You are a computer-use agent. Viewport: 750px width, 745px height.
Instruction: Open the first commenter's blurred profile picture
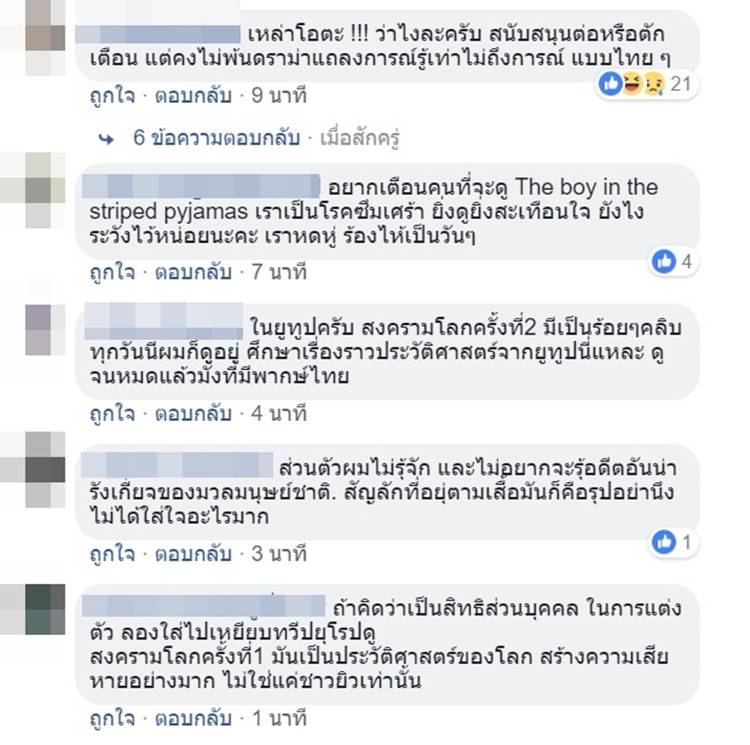coord(45,38)
